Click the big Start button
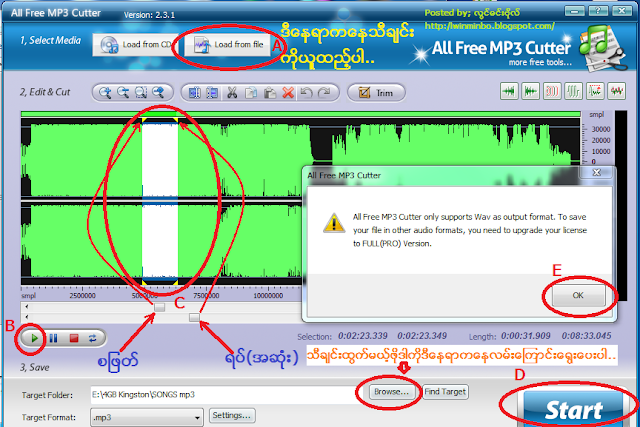 (x=573, y=409)
